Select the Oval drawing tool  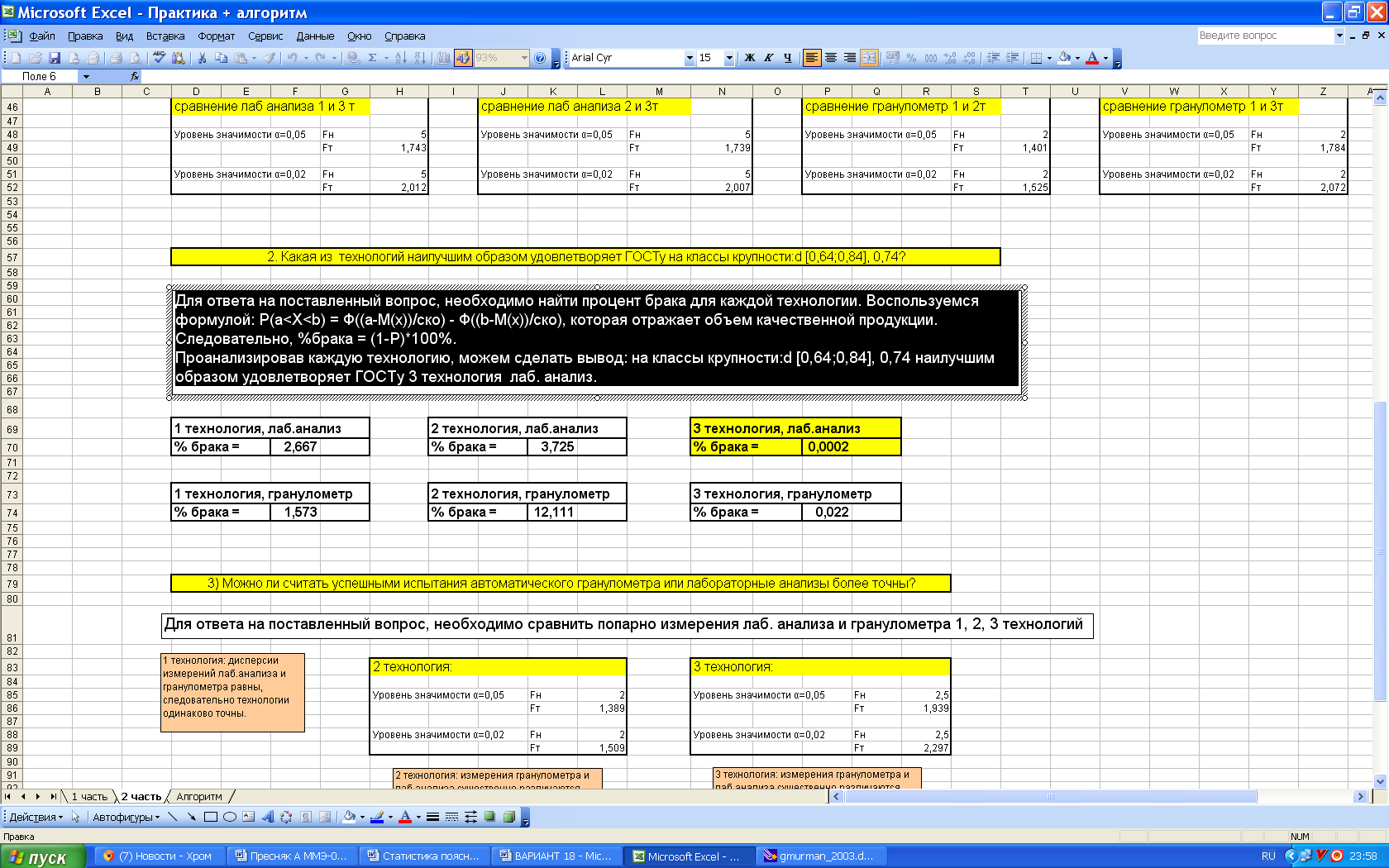point(230,817)
